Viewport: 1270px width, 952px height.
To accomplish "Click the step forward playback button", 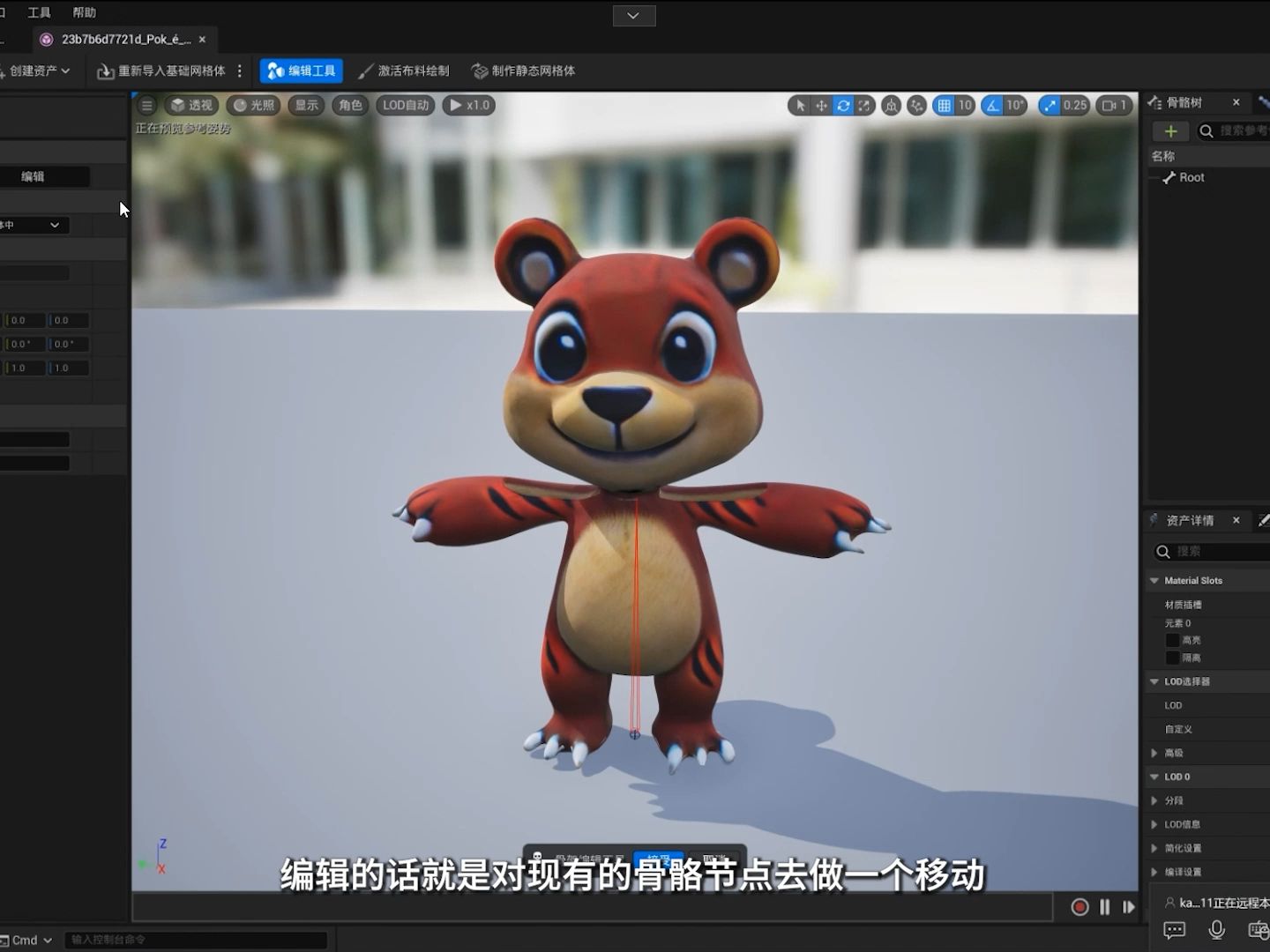I will 1128,907.
